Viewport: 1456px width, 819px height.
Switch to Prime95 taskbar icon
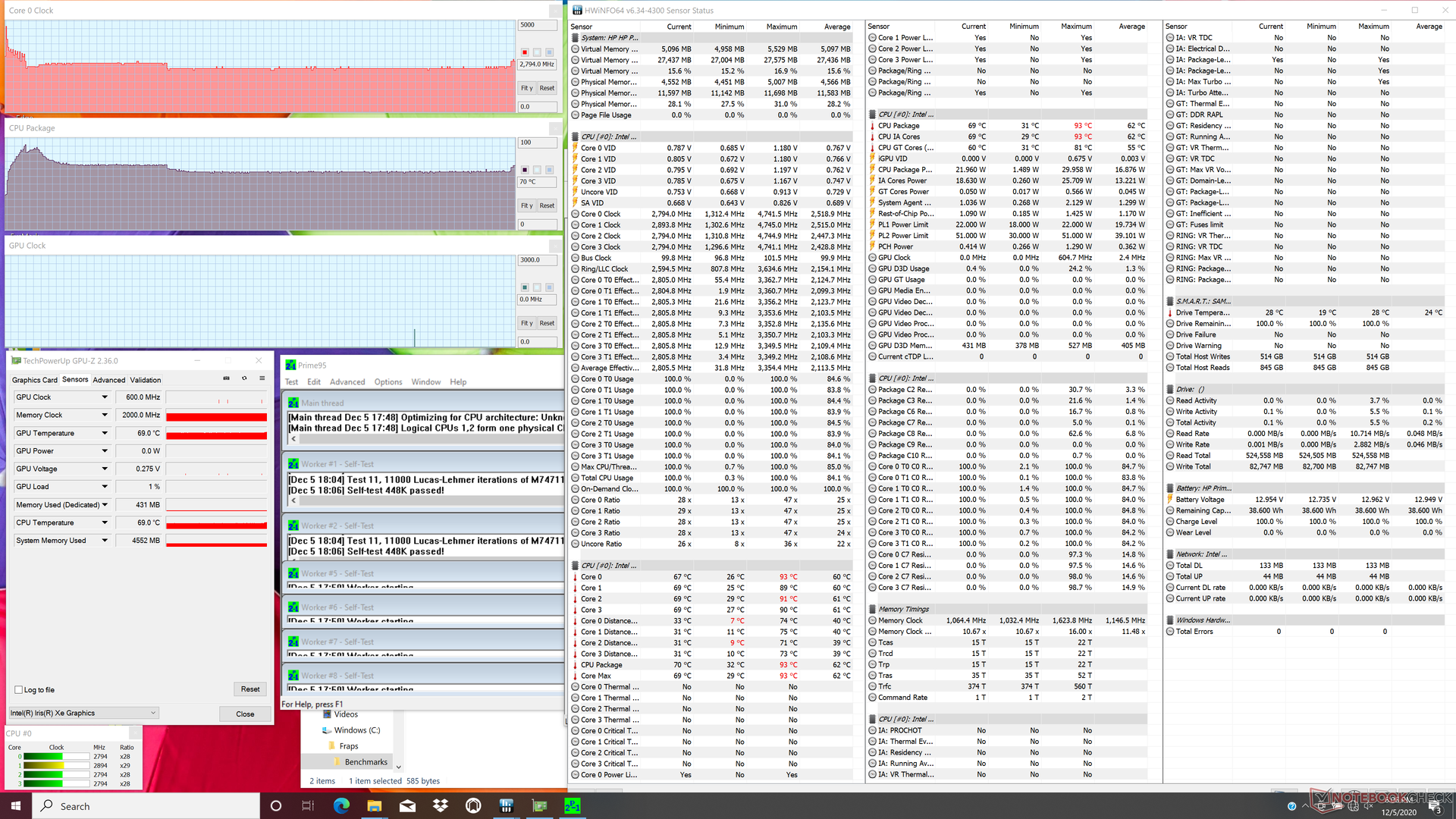point(573,805)
